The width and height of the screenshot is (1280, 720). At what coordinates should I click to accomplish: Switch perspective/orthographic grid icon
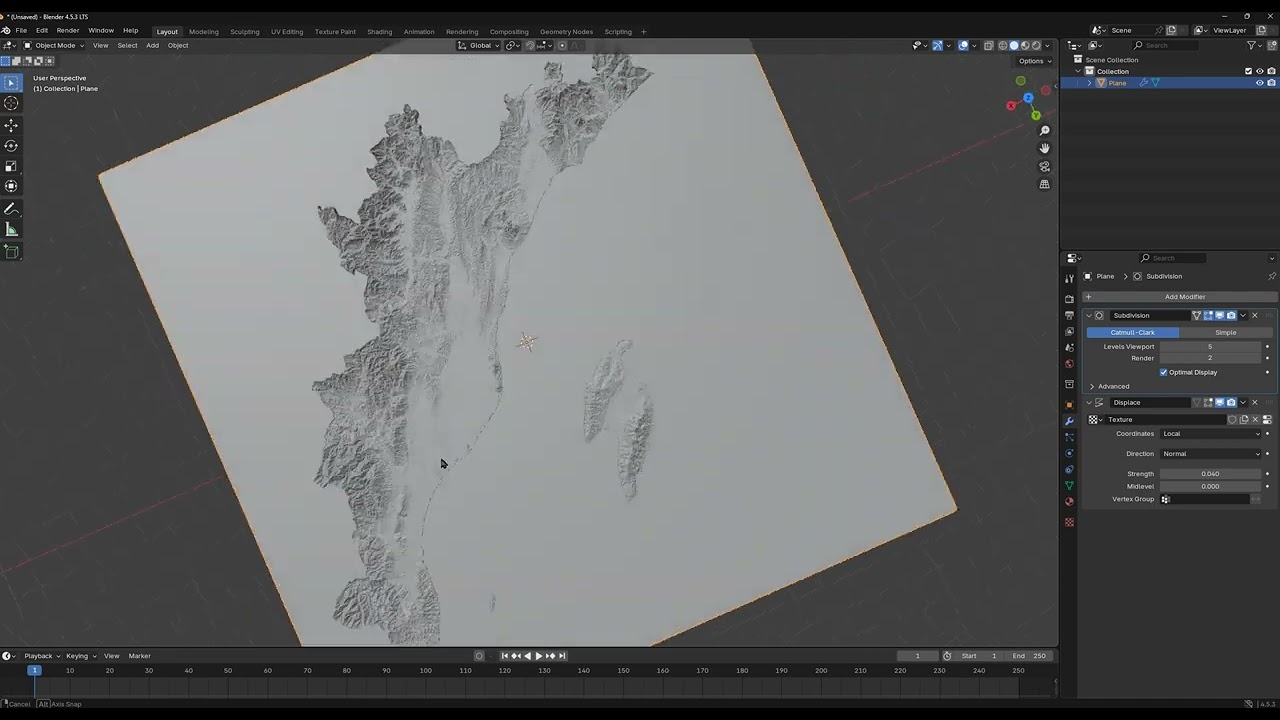click(1044, 184)
